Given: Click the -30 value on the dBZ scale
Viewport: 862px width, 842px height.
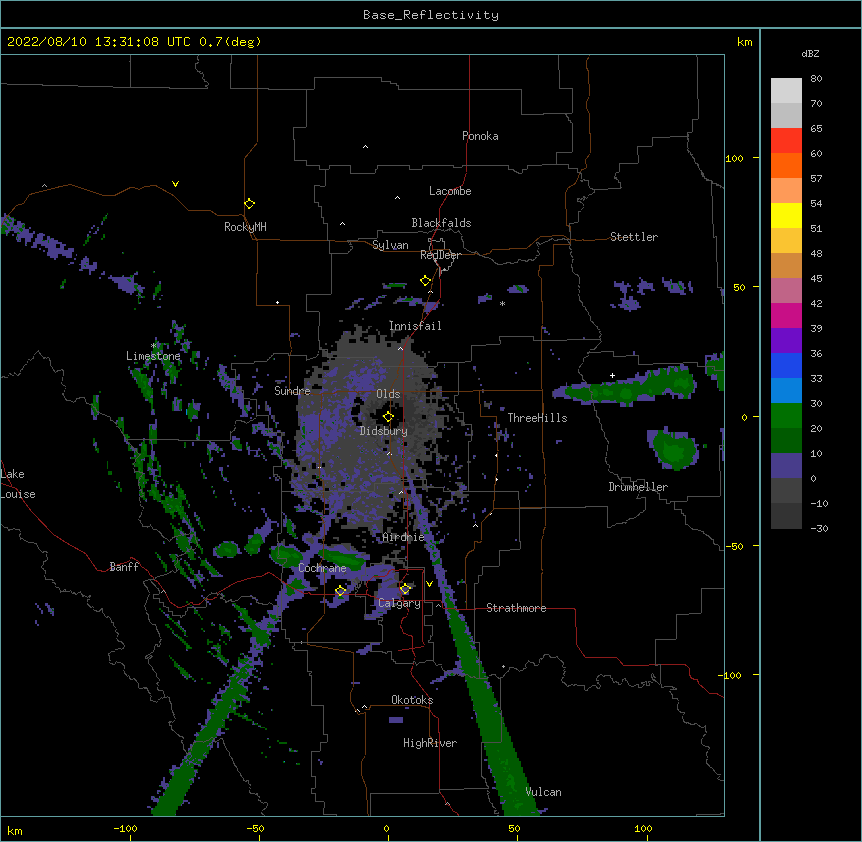Looking at the screenshot, I should tap(819, 528).
